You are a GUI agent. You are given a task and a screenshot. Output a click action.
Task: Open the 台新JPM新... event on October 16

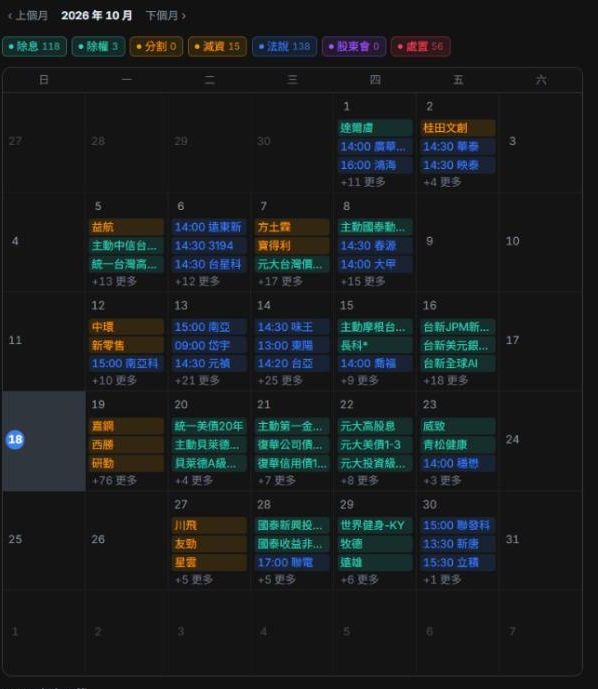point(458,327)
